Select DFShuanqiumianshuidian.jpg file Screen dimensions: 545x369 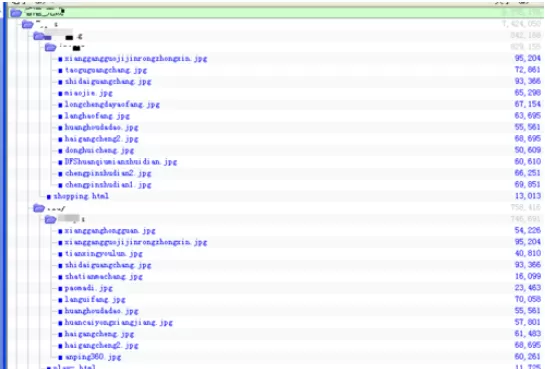click(121, 162)
